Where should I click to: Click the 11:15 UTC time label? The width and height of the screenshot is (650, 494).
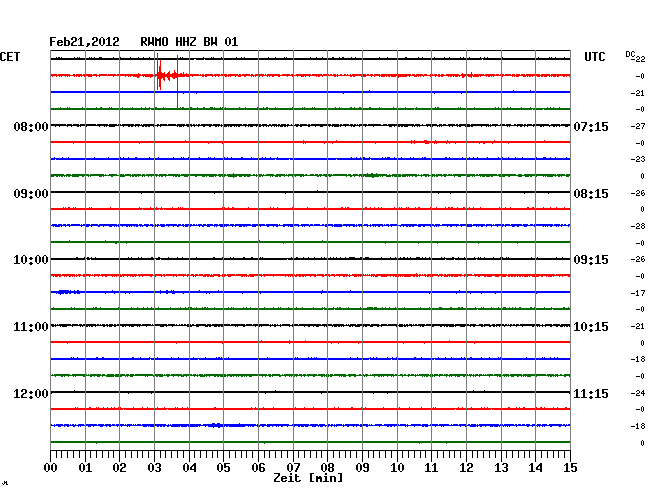[591, 393]
